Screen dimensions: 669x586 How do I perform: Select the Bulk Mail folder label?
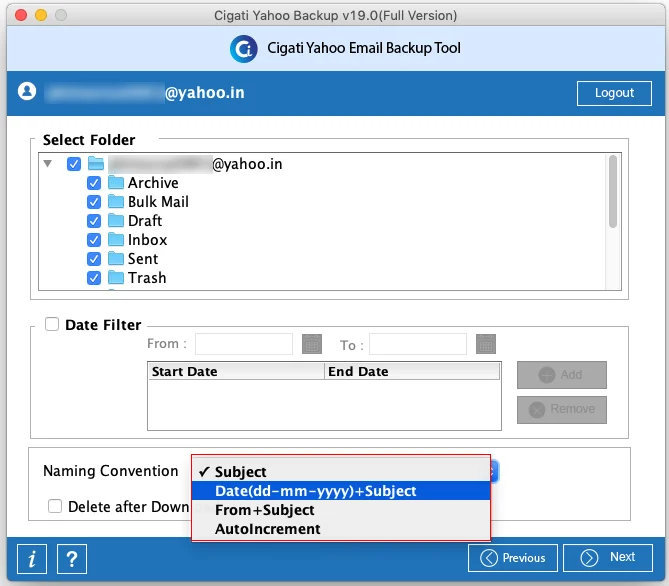pyautogui.click(x=158, y=201)
